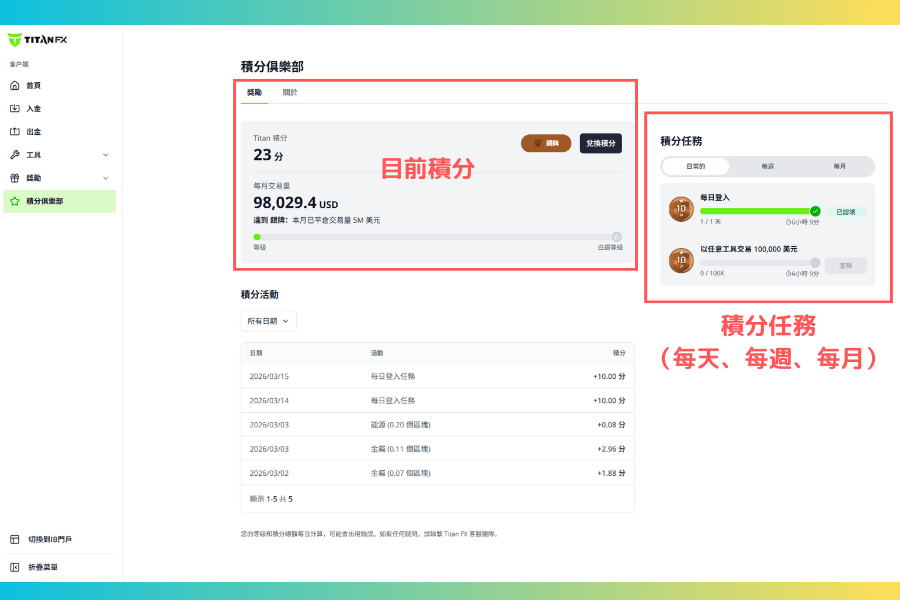Click the 入金 deposit icon
This screenshot has width=900, height=600.
[14, 109]
